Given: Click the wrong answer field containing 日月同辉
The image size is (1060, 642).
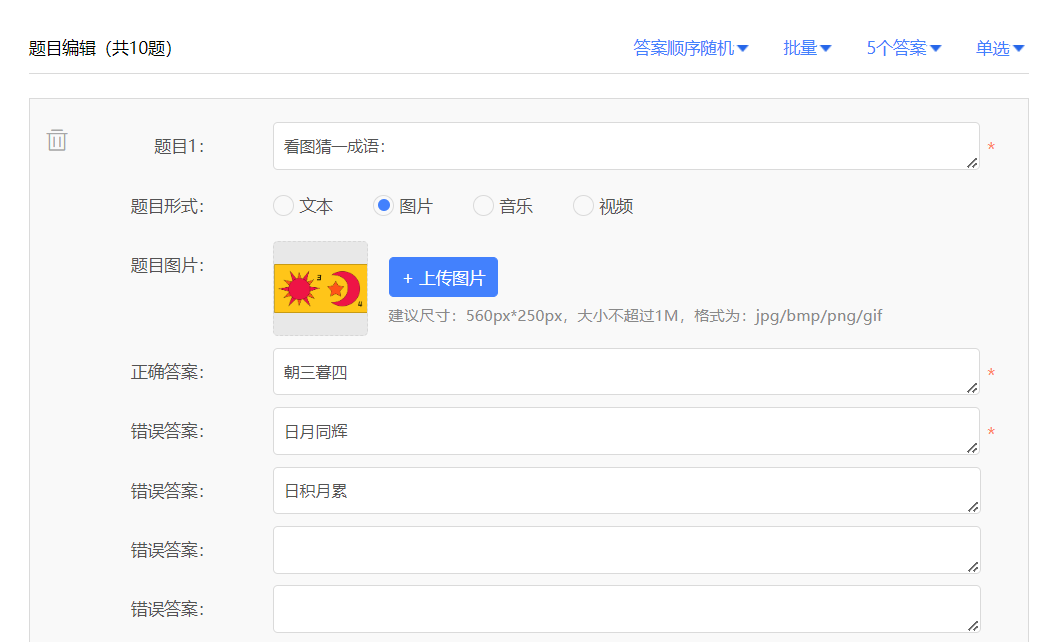Looking at the screenshot, I should pos(600,430).
